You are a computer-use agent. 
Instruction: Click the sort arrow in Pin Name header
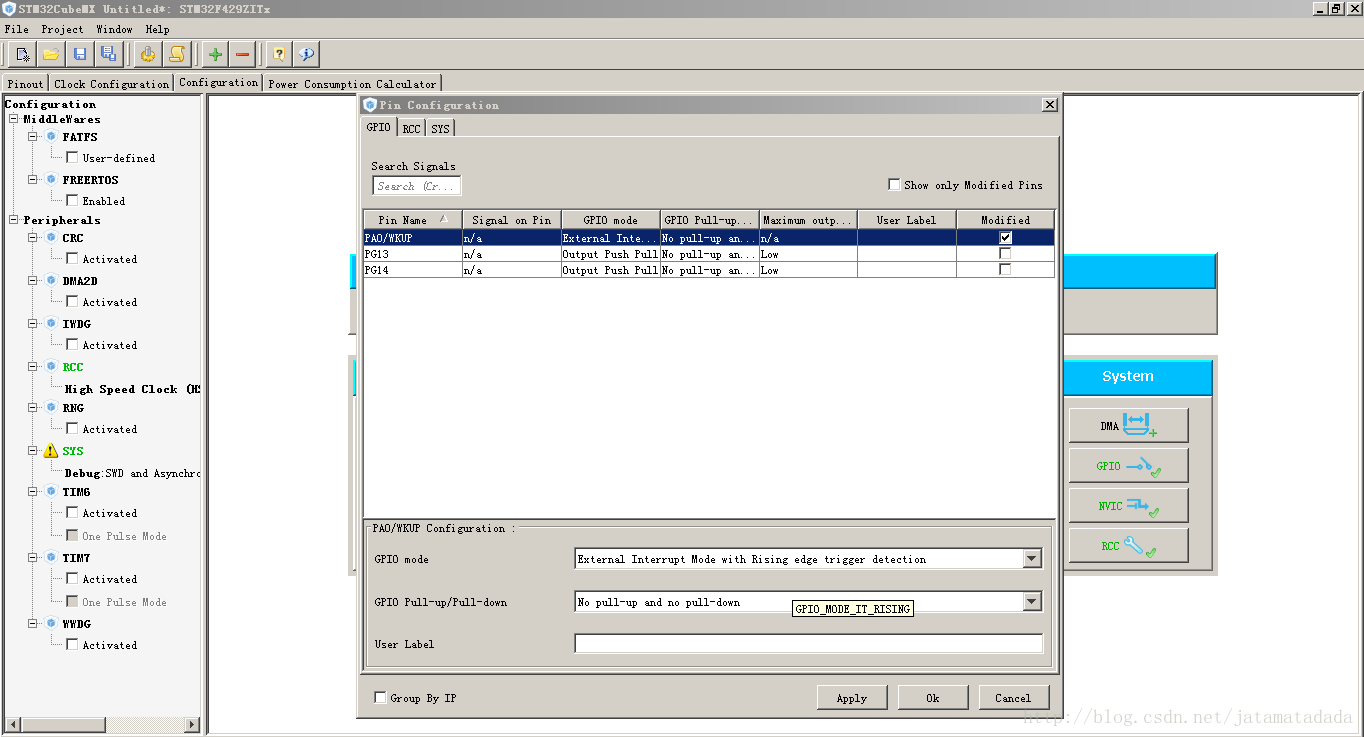point(443,219)
